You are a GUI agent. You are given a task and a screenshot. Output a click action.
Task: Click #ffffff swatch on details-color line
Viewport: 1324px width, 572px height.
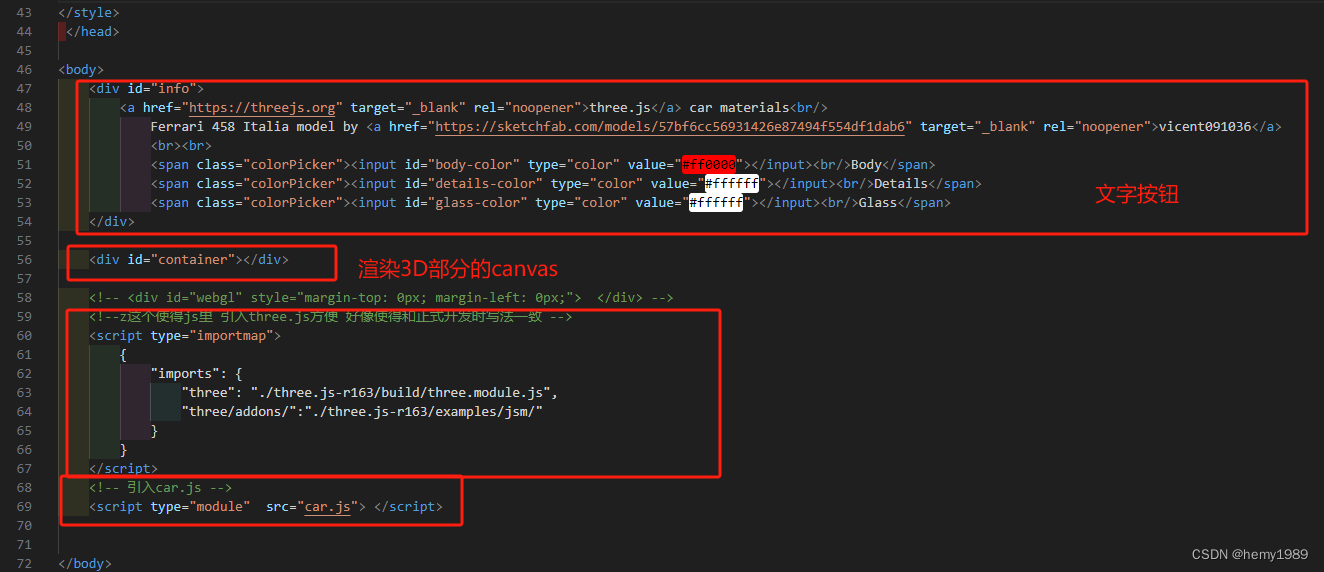[x=732, y=183]
